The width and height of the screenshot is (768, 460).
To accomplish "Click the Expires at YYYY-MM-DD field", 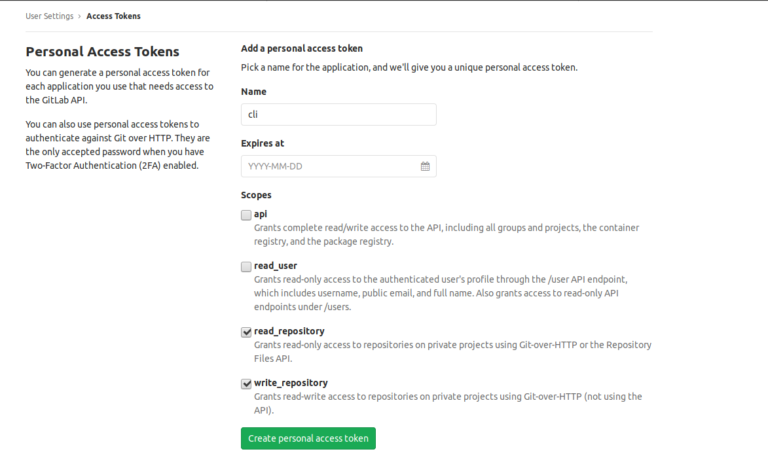I will point(328,166).
